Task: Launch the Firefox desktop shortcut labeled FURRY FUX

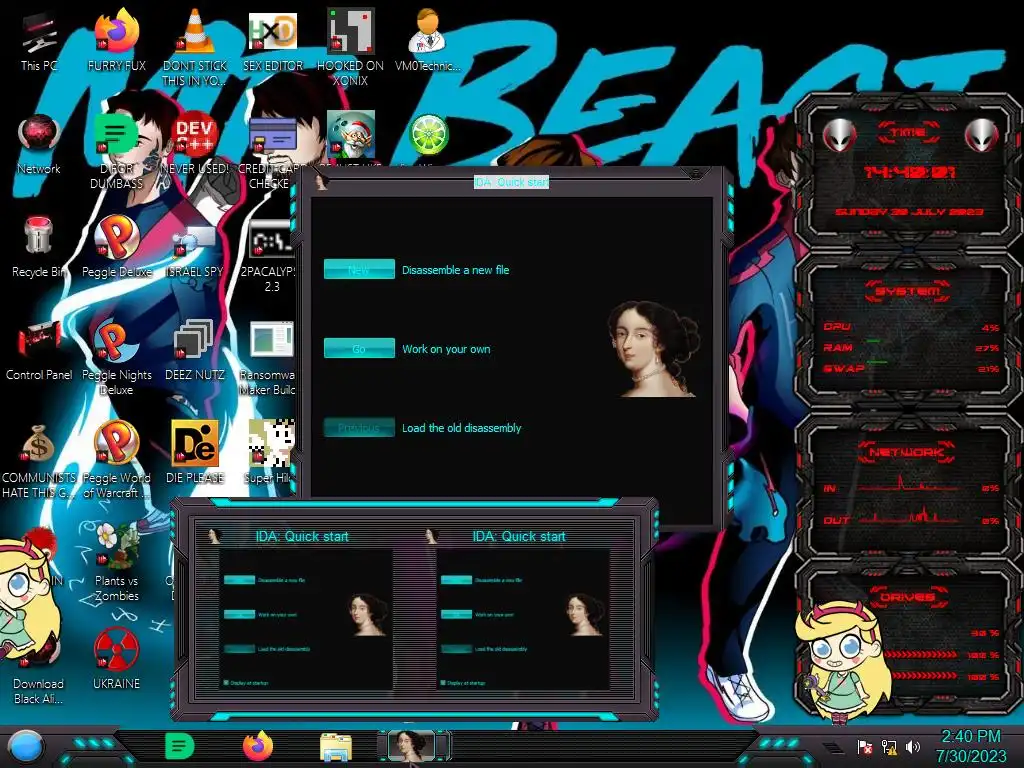Action: (116, 40)
